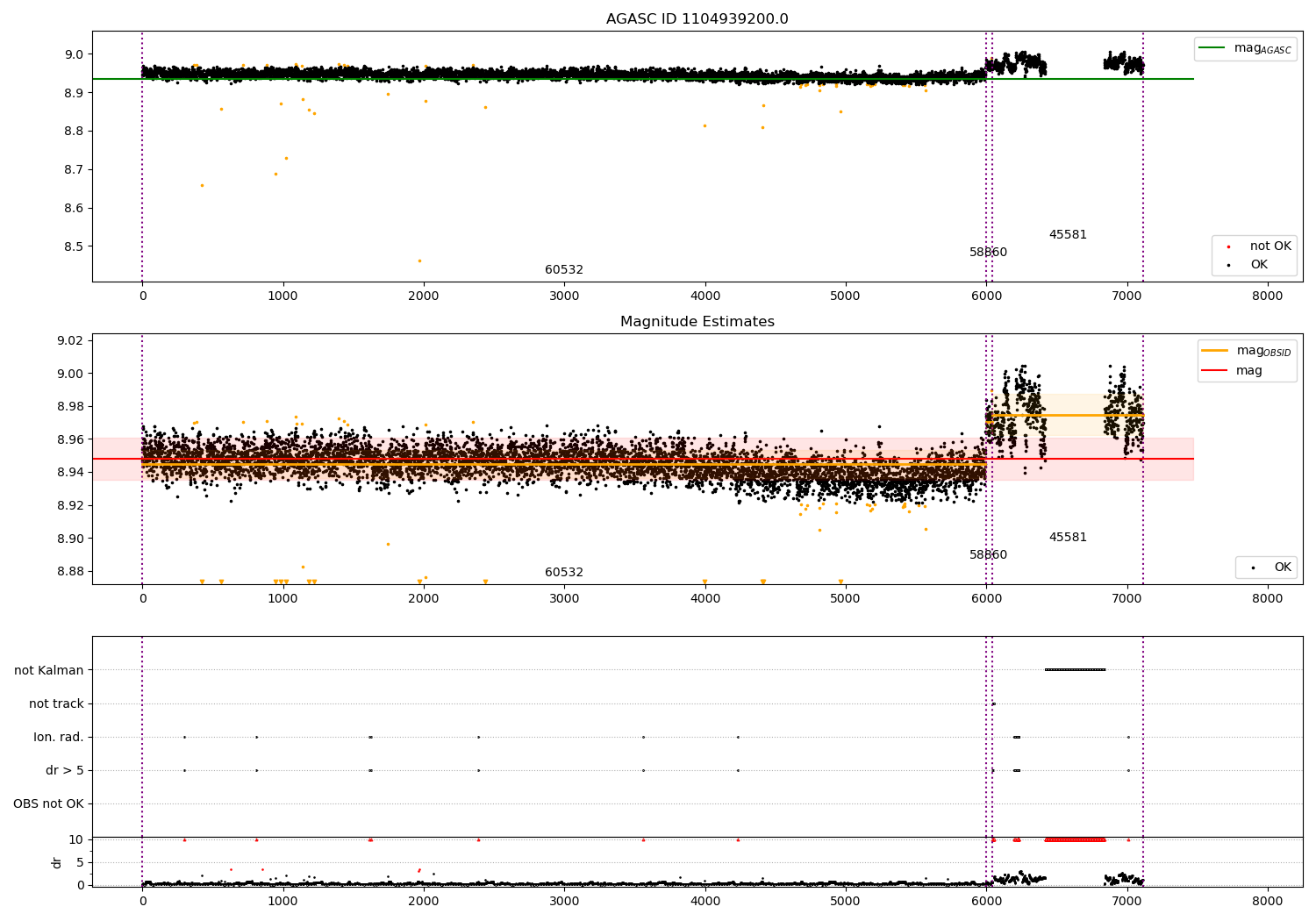Click the 8.96 y-axis tick in middle plot
1316x921 pixels.
pyautogui.click(x=70, y=439)
